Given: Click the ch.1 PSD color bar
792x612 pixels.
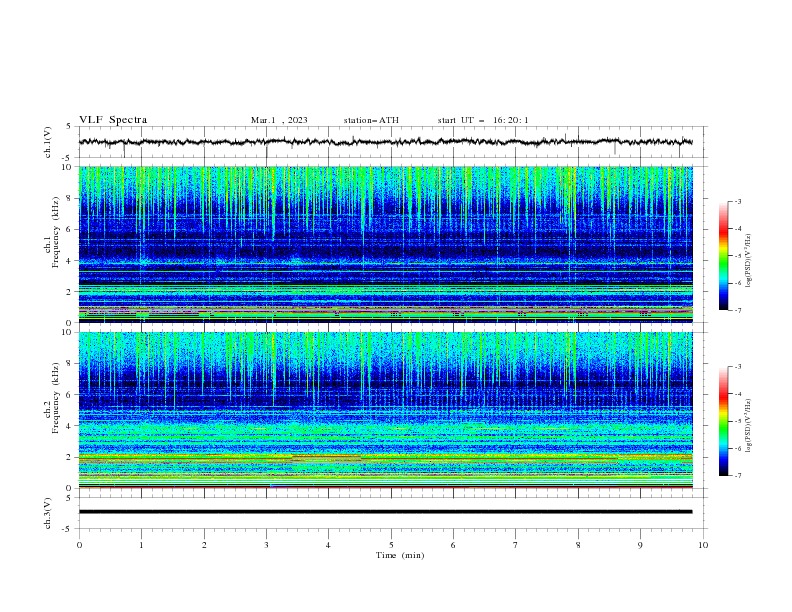Looking at the screenshot, I should tap(723, 256).
